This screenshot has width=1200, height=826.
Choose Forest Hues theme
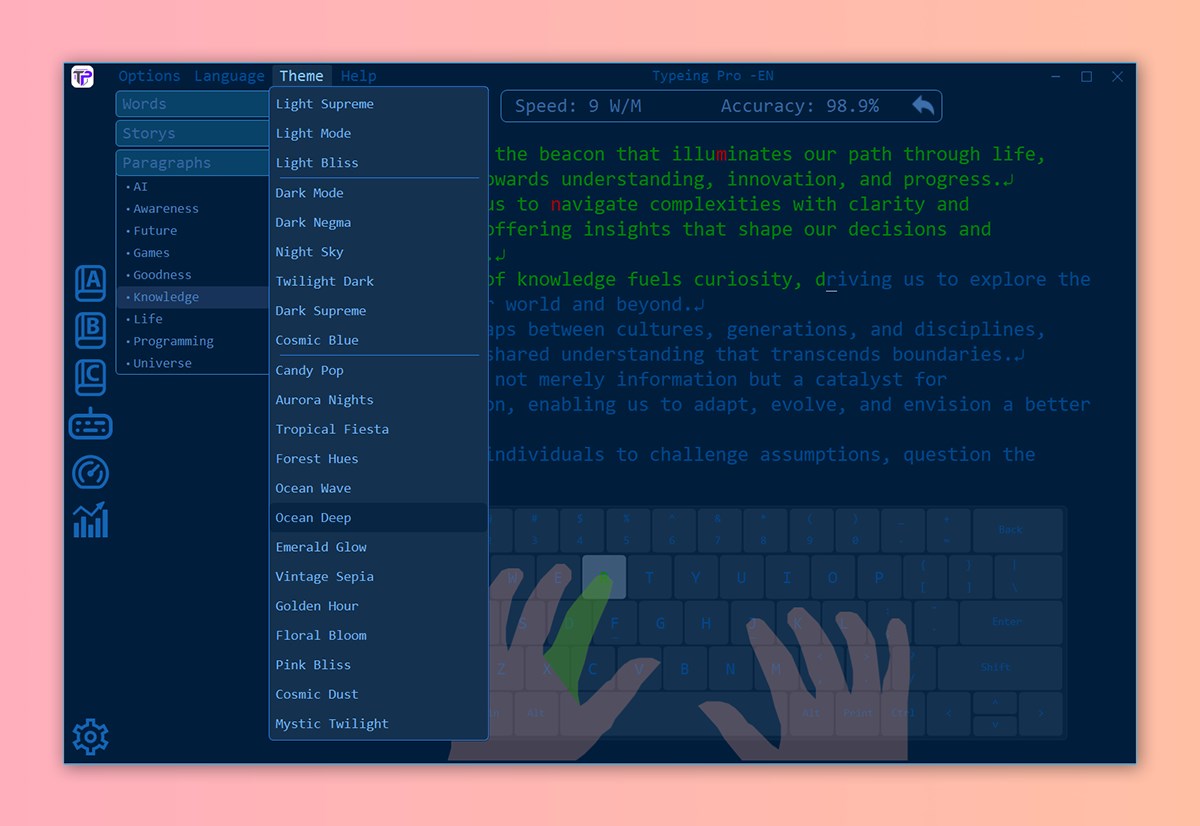378,459
